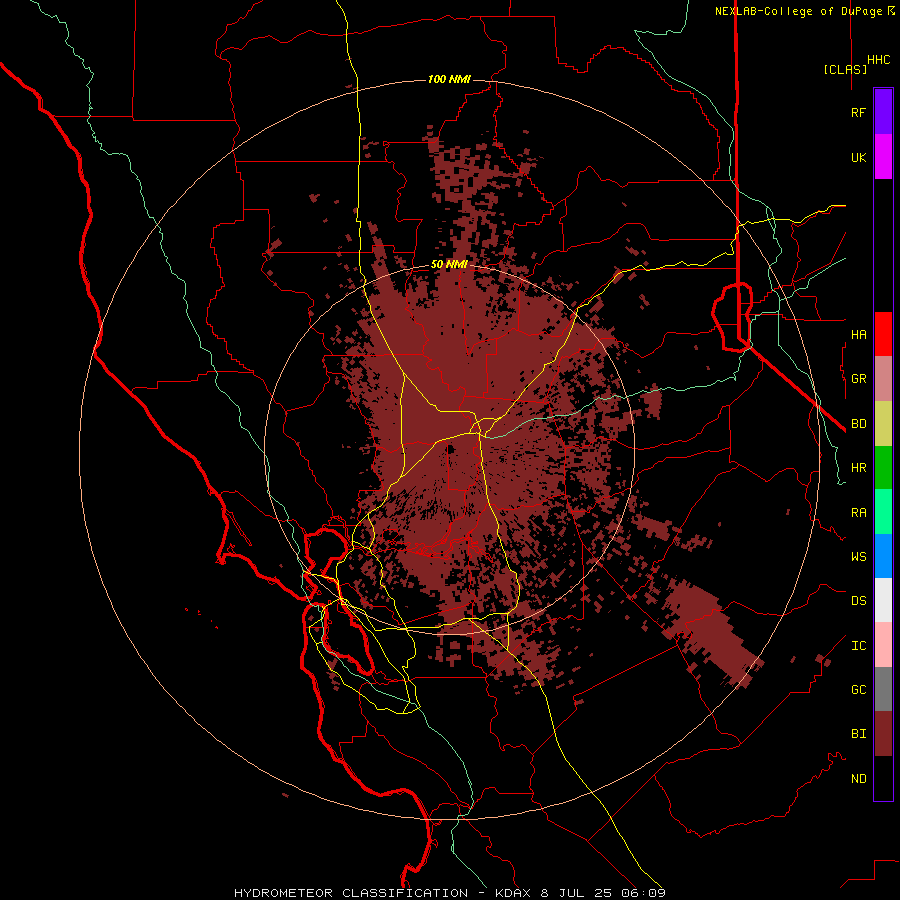
Task: Click the 100 NMI range ring label
Action: click(449, 79)
